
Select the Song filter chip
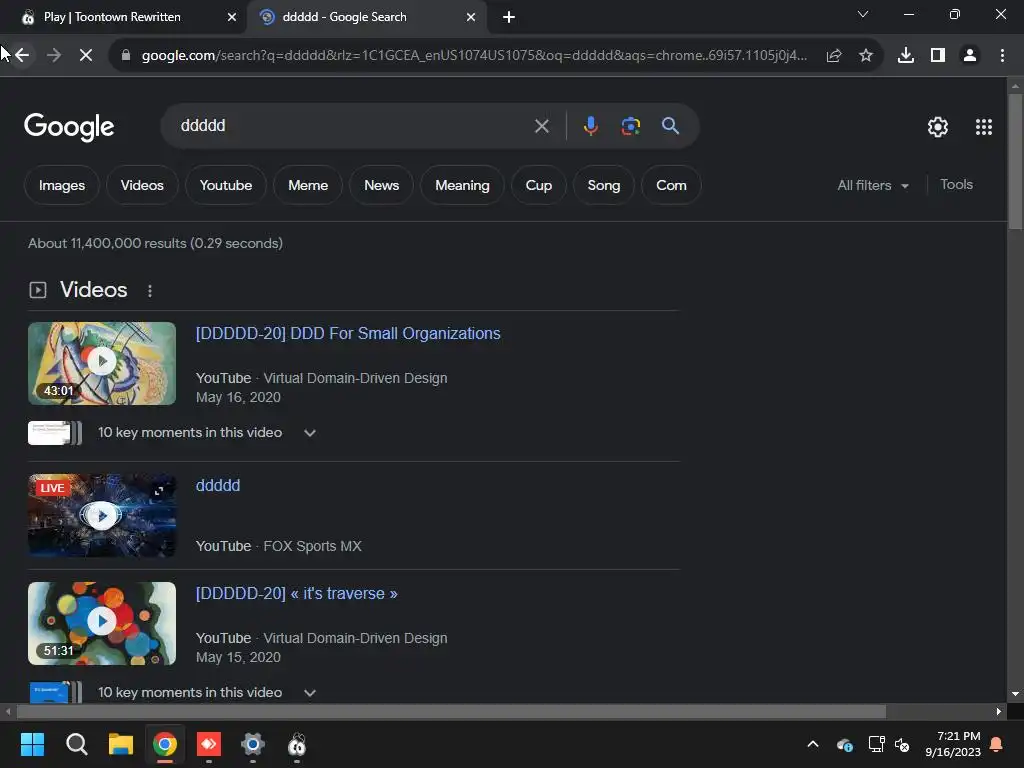[x=604, y=185]
